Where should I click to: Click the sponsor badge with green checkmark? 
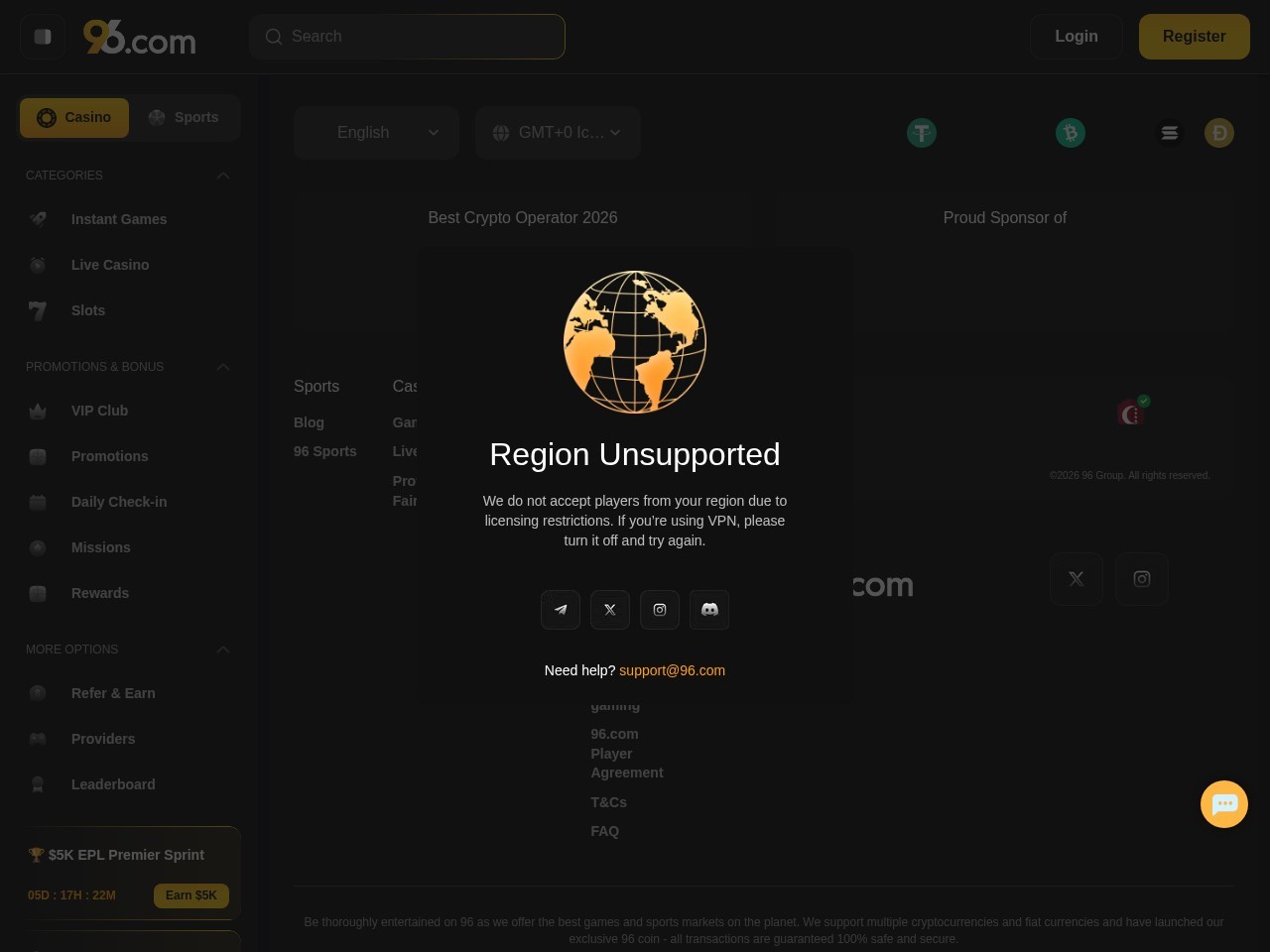coord(1133,411)
